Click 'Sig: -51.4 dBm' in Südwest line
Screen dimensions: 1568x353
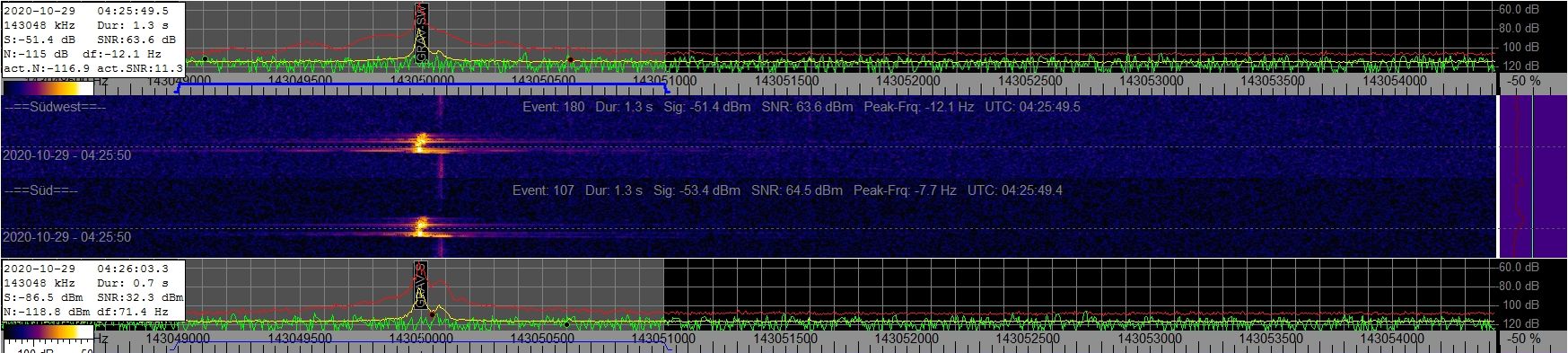tap(707, 107)
